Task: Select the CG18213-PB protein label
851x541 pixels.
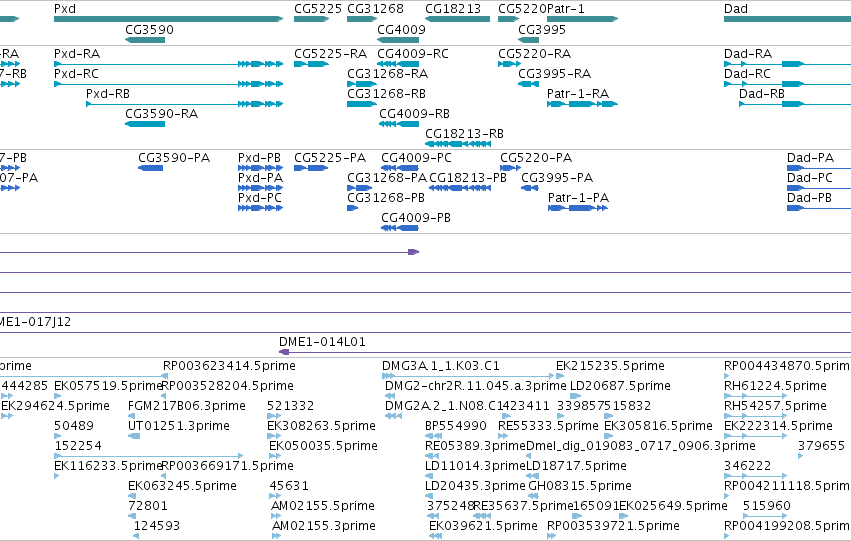Action: coord(468,178)
